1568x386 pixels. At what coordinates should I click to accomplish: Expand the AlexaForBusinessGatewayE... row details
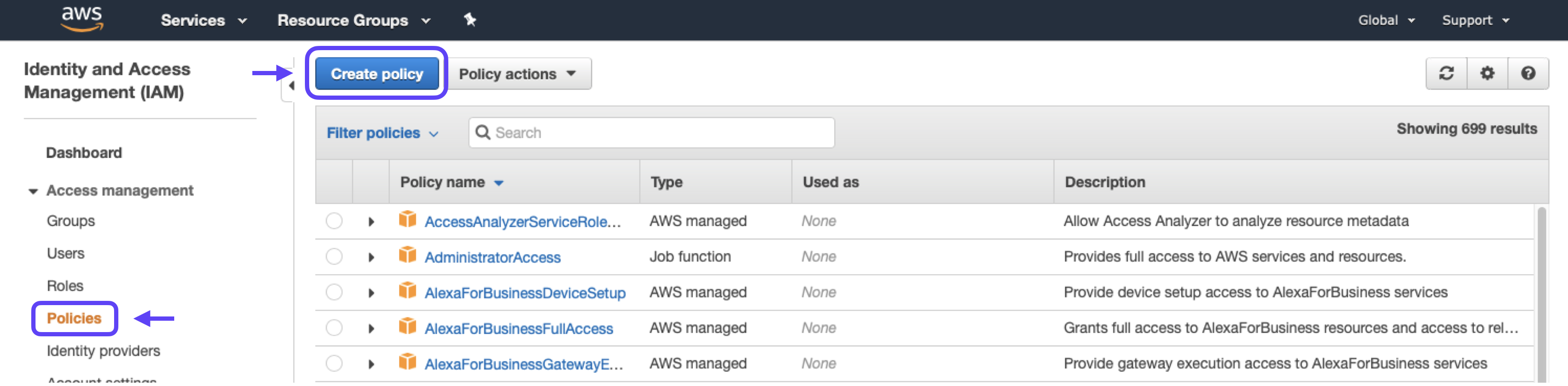point(371,365)
